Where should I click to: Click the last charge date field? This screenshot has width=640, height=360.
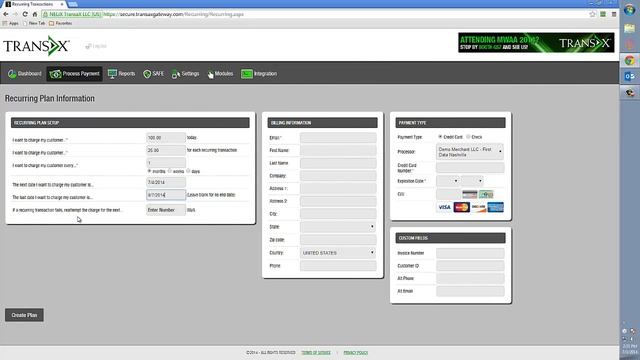[x=166, y=195]
